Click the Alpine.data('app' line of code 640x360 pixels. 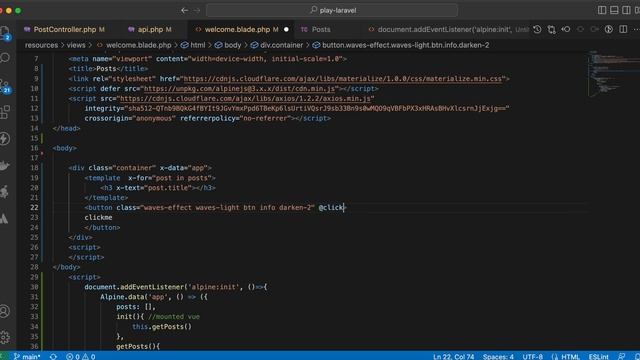pos(154,297)
